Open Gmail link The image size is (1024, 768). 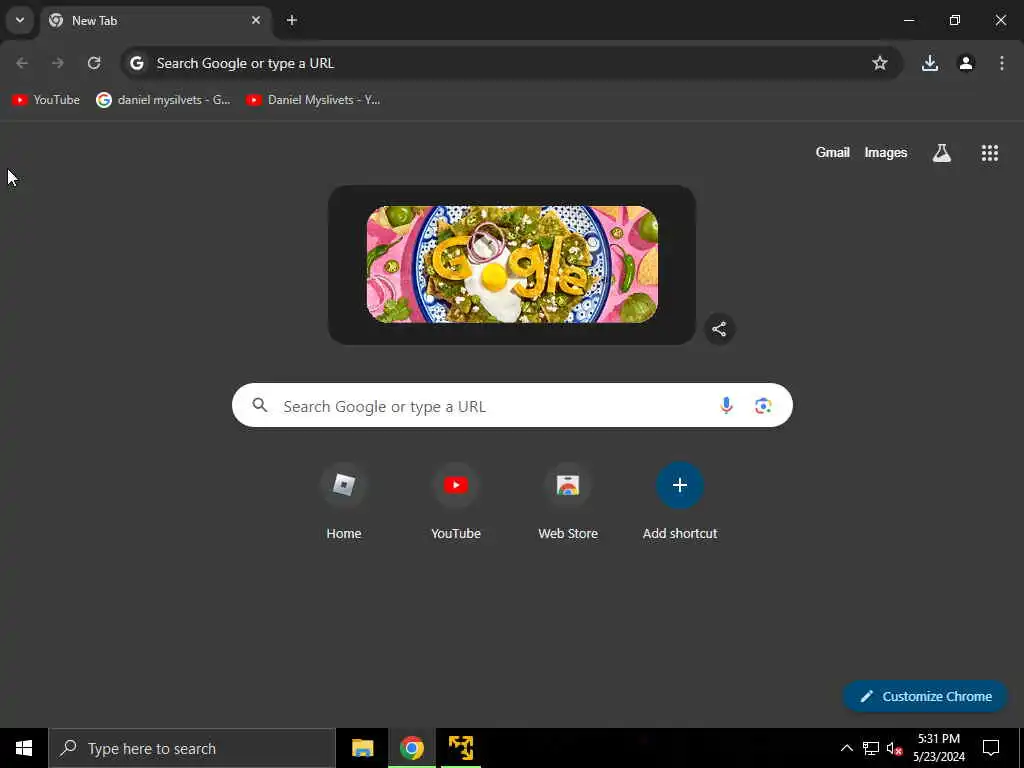click(x=833, y=153)
